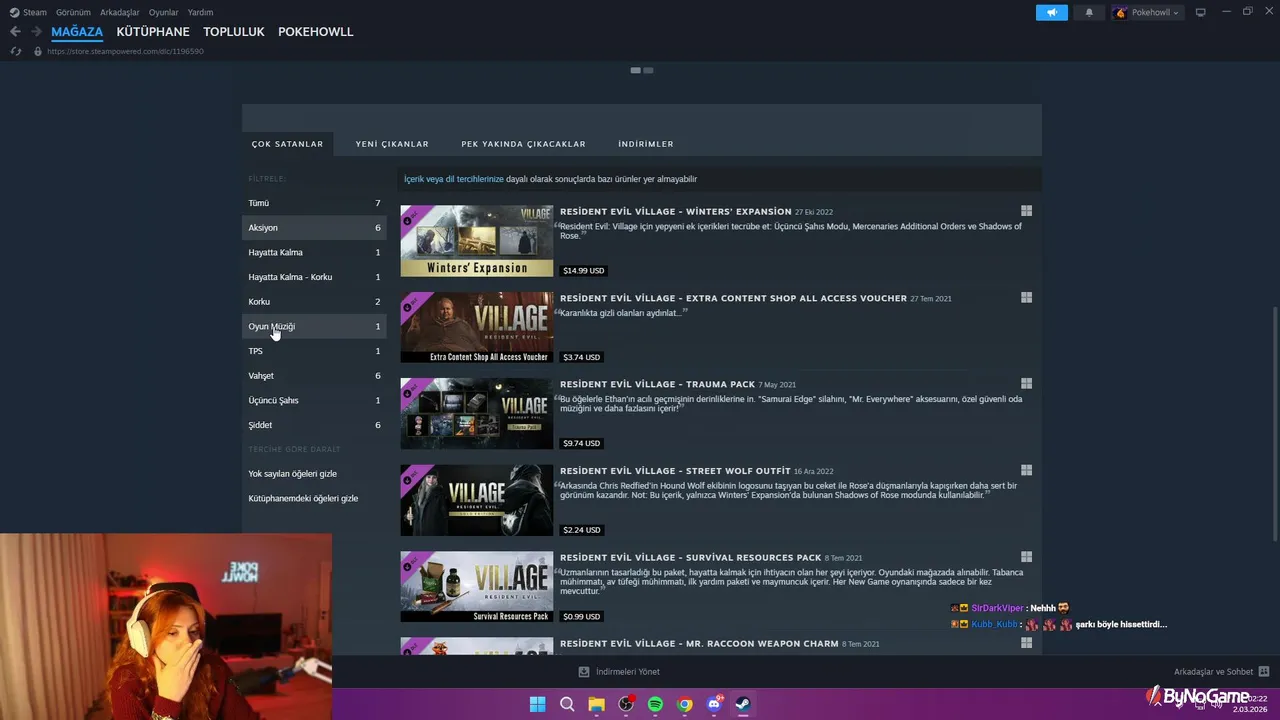Go to MAĞAZA section
The image size is (1280, 720).
click(77, 32)
